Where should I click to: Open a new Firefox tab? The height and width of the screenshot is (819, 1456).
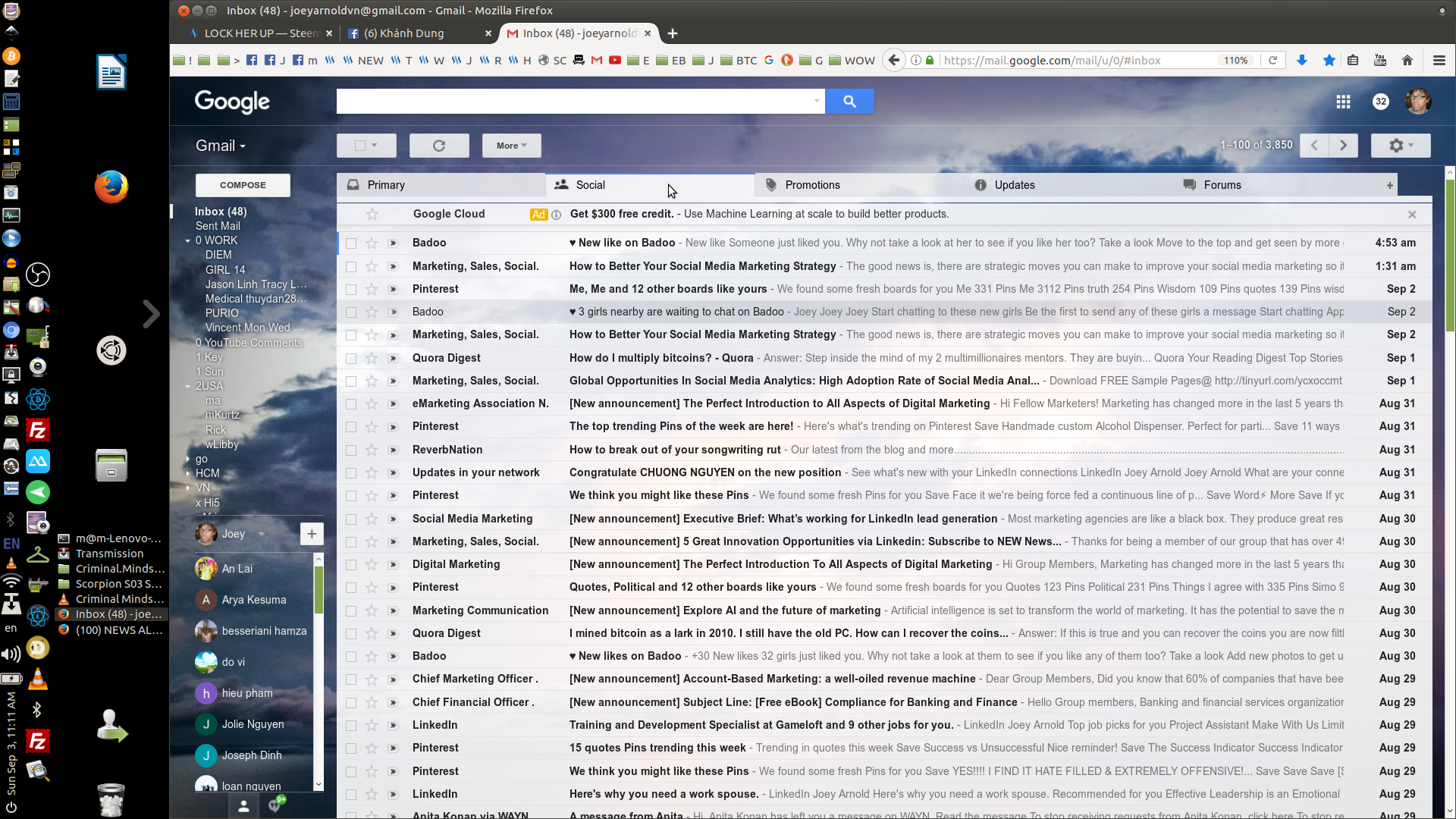pos(673,33)
